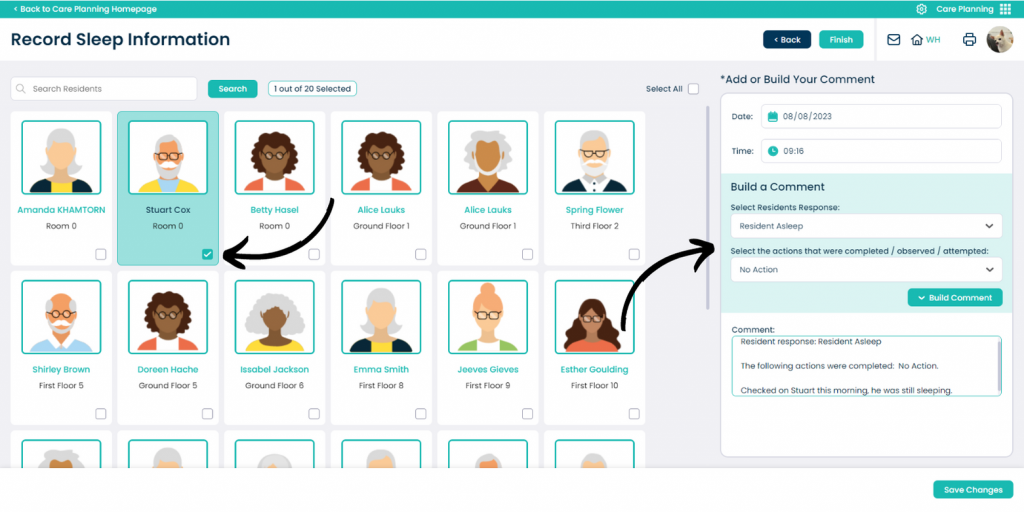This screenshot has height=512, width=1024.
Task: Click First Floor 10 room label
Action: (594, 385)
